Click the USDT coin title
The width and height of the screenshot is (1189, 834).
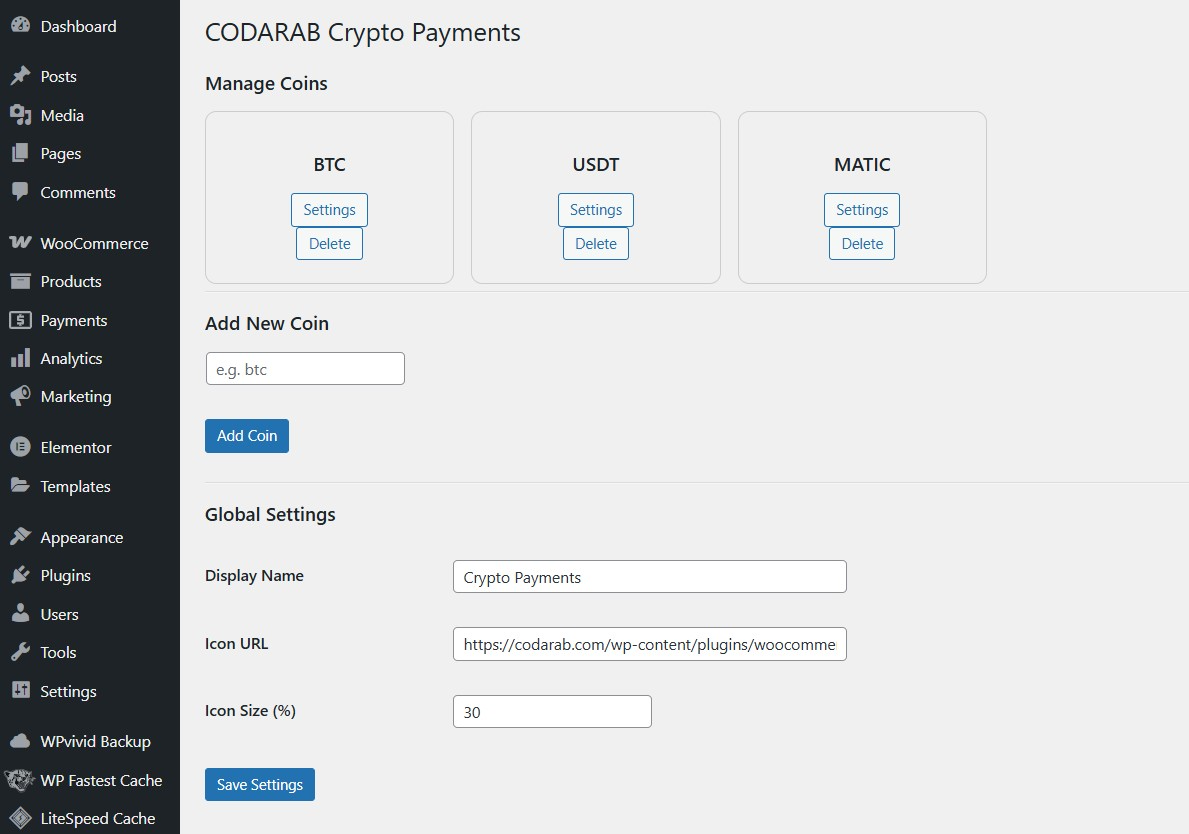point(596,165)
